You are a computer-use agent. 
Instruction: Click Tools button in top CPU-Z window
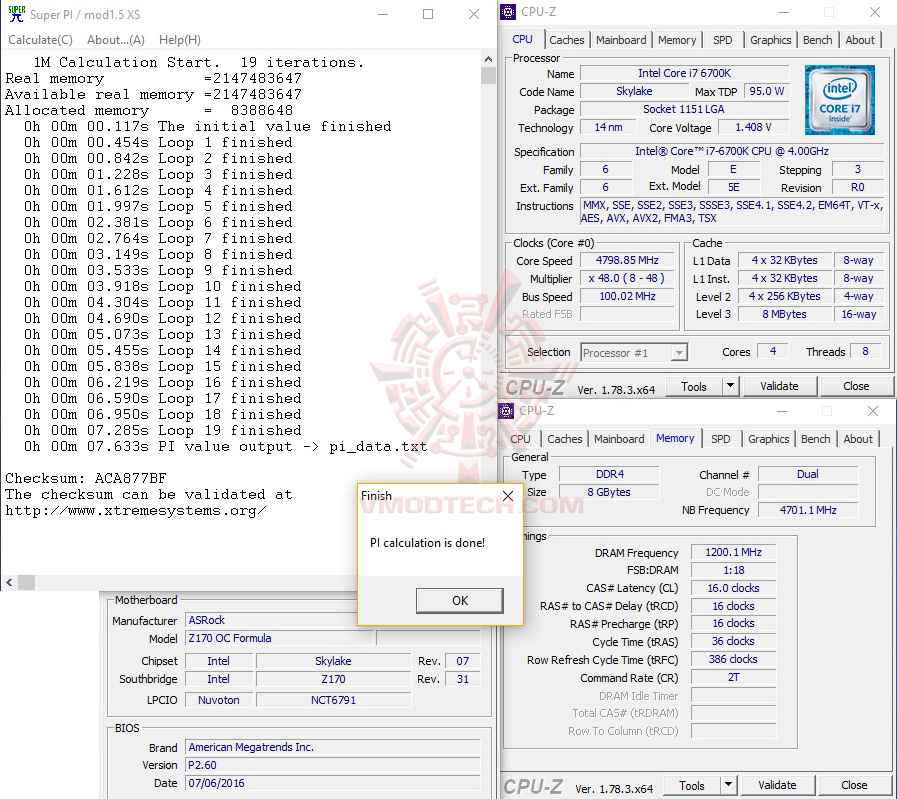click(693, 387)
